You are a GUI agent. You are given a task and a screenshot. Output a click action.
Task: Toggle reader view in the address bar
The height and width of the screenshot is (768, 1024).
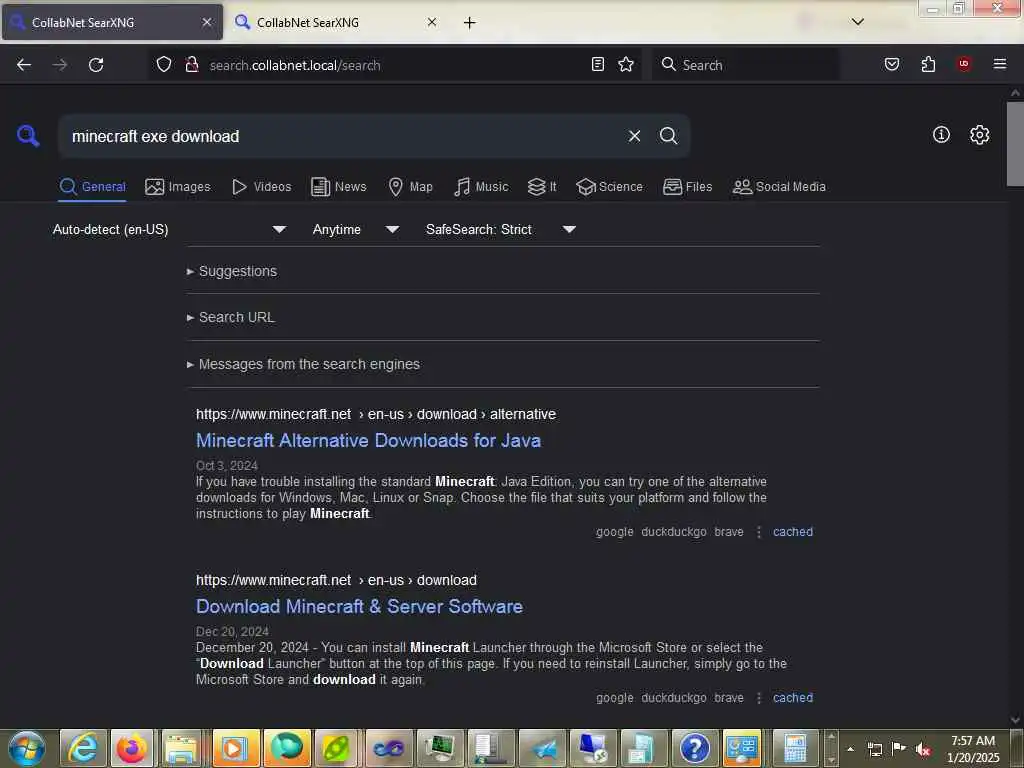click(598, 64)
